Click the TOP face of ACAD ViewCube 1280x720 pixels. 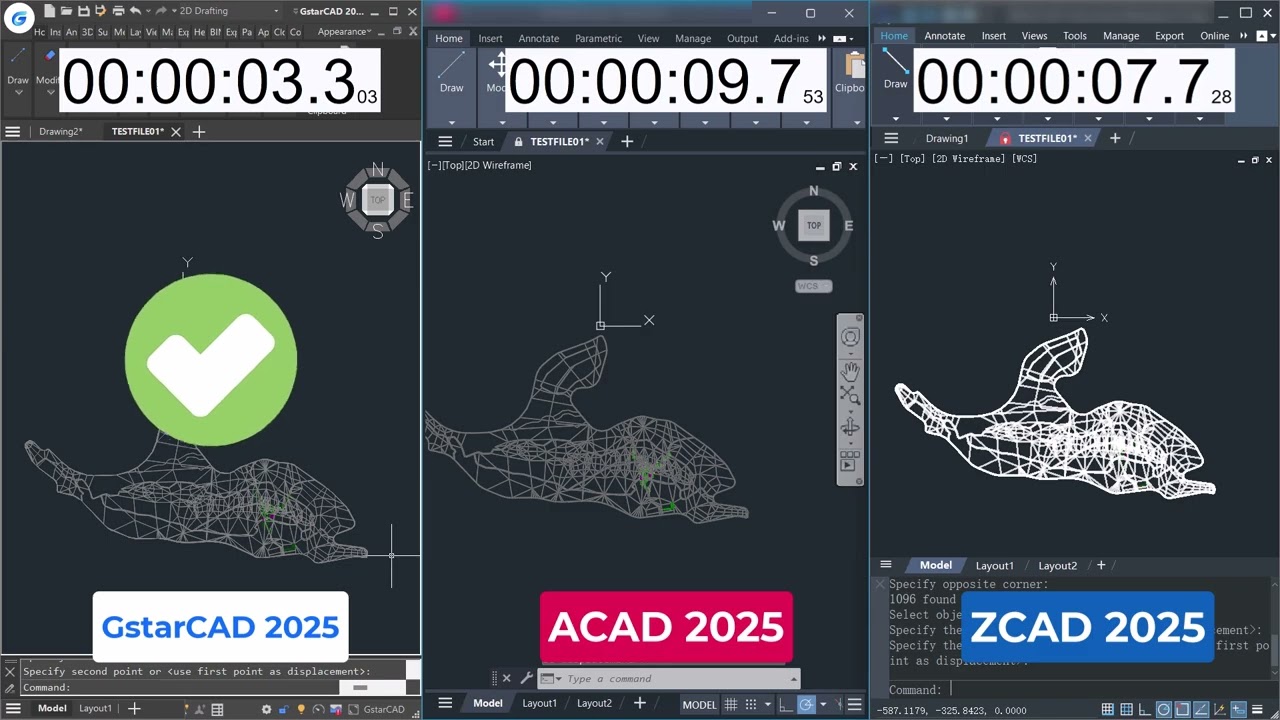click(x=814, y=225)
